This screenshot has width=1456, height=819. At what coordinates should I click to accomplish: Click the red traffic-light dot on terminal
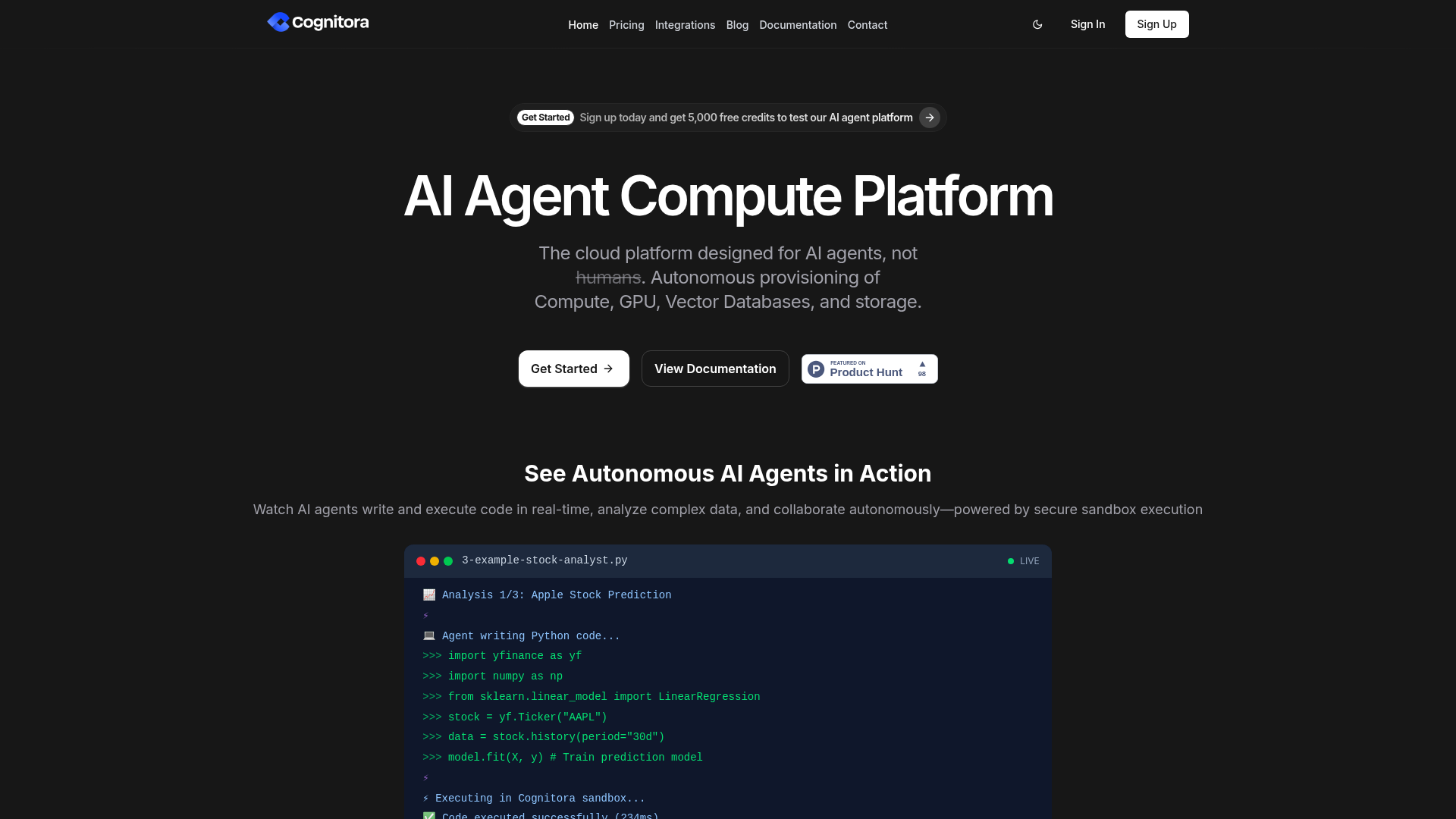[x=422, y=561]
